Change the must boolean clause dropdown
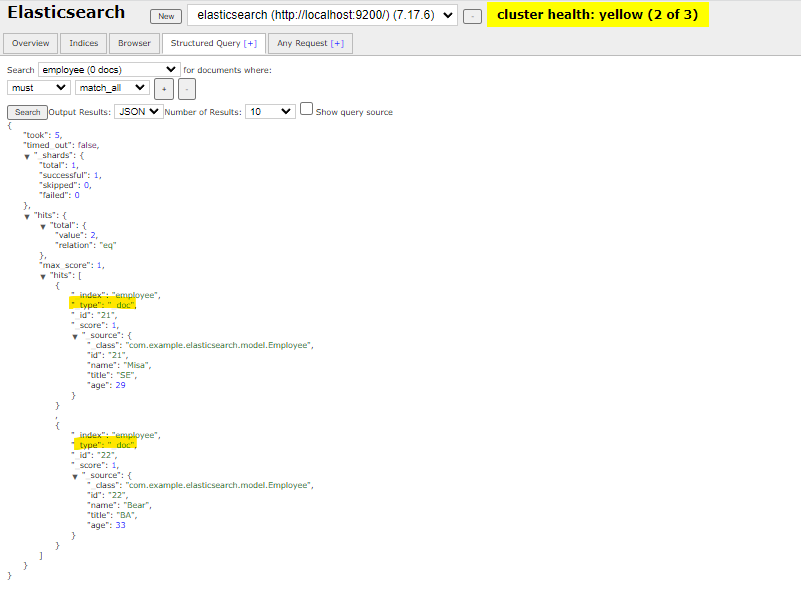The image size is (801, 592). tap(39, 88)
